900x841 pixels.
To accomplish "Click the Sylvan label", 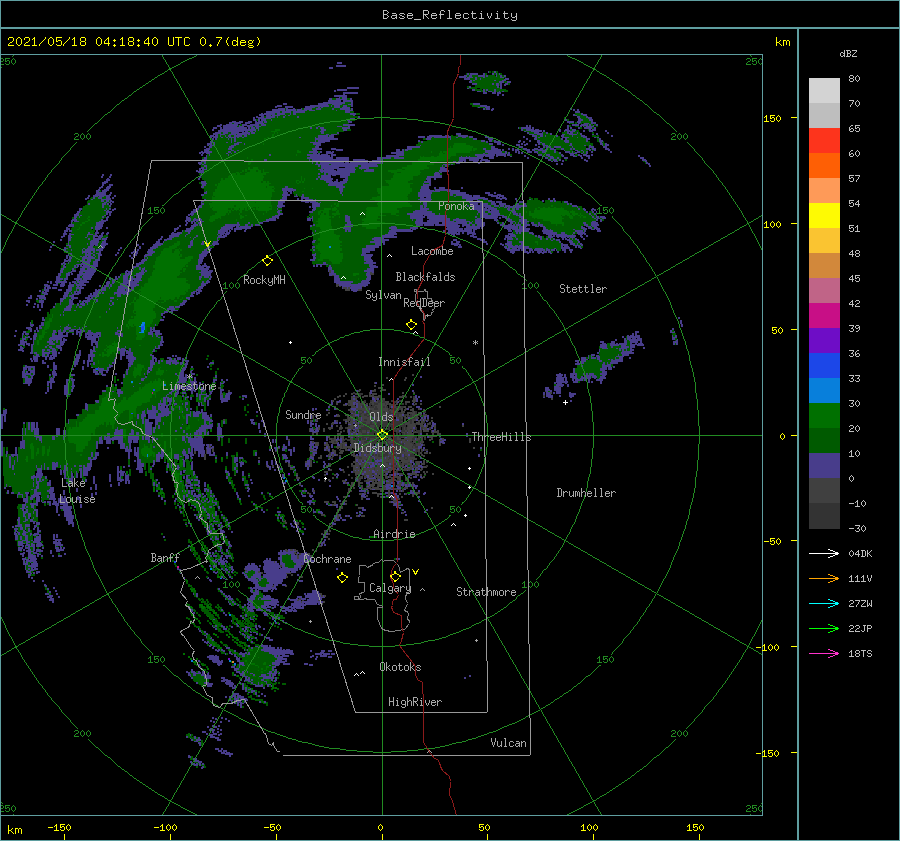I will pos(383,295).
